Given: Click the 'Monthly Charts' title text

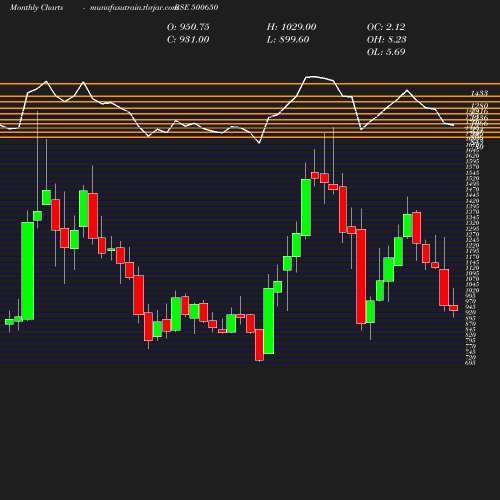Looking at the screenshot, I should click(x=37, y=8).
